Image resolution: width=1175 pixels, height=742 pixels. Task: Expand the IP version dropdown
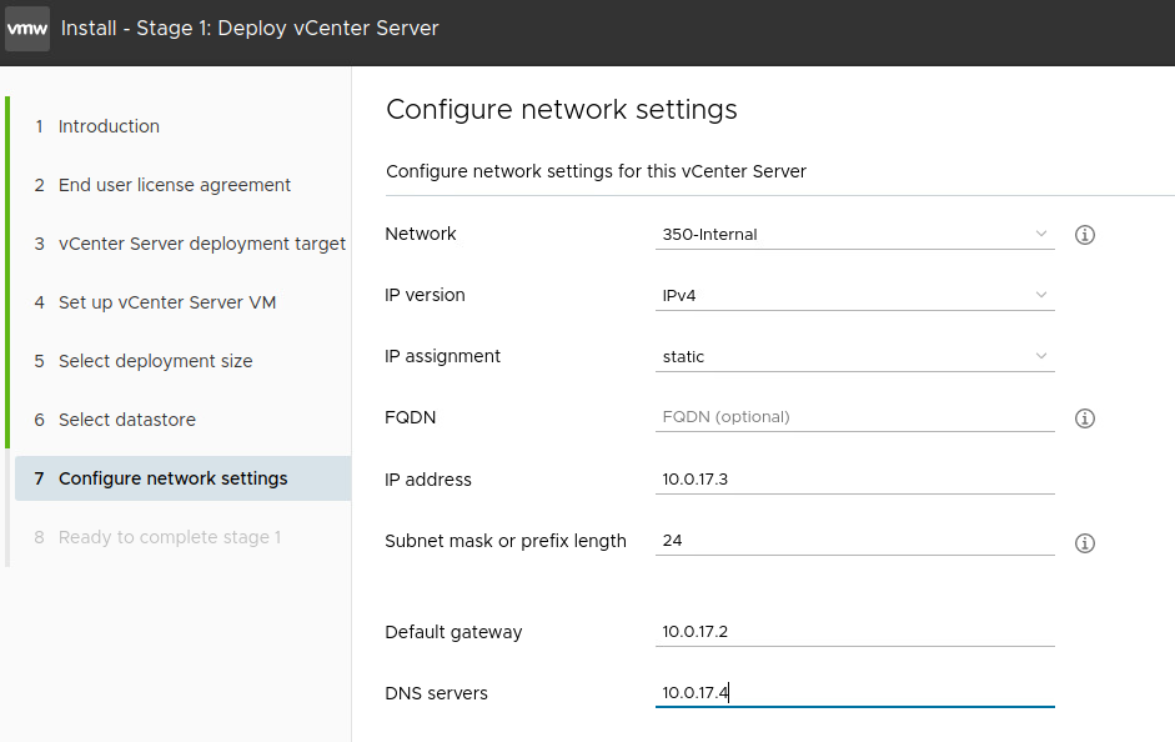point(854,296)
